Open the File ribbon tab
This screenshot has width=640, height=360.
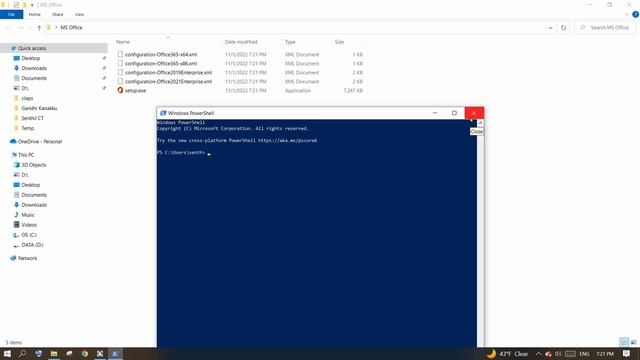coord(11,14)
